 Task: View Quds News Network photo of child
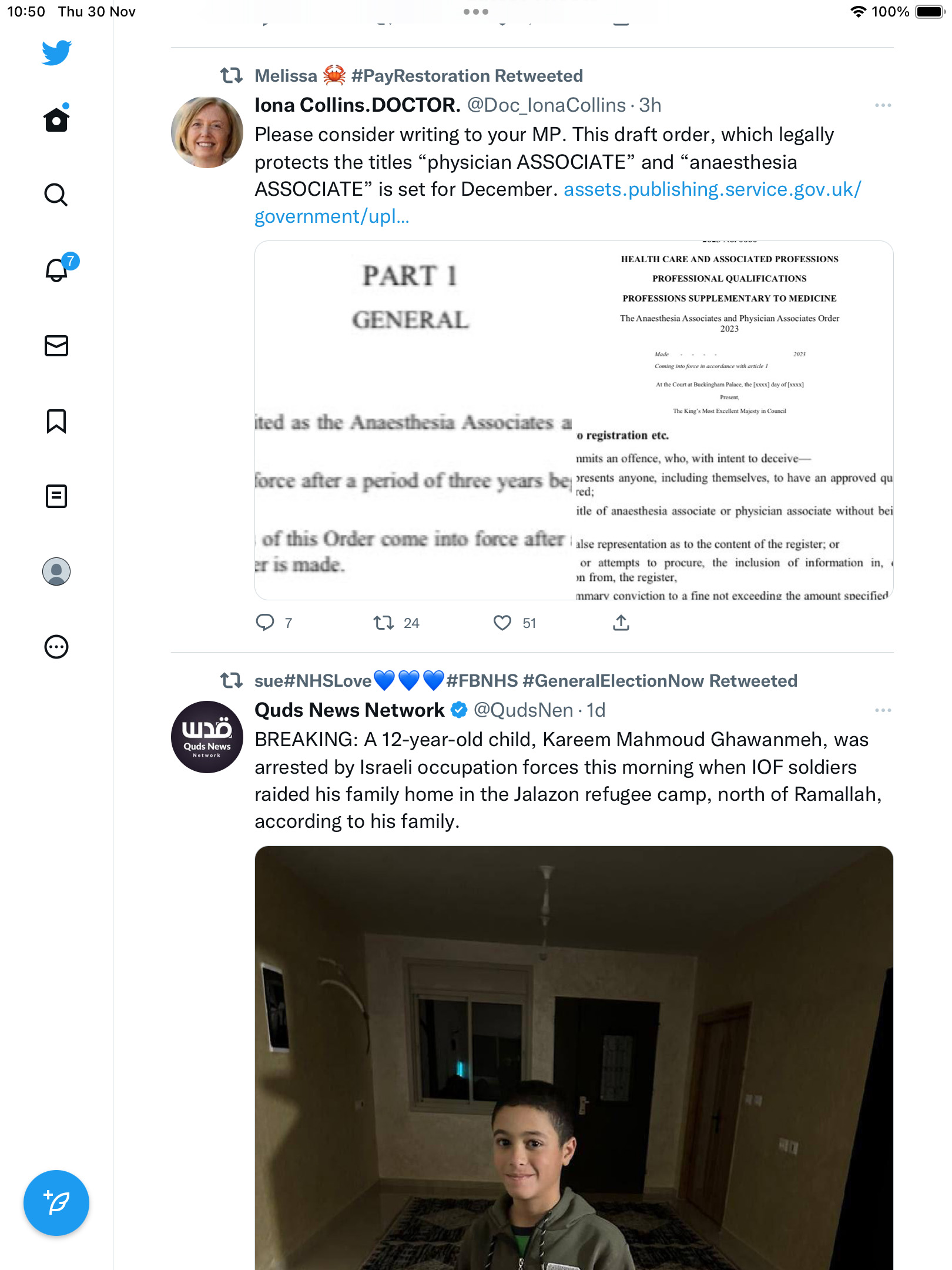pos(574,1058)
